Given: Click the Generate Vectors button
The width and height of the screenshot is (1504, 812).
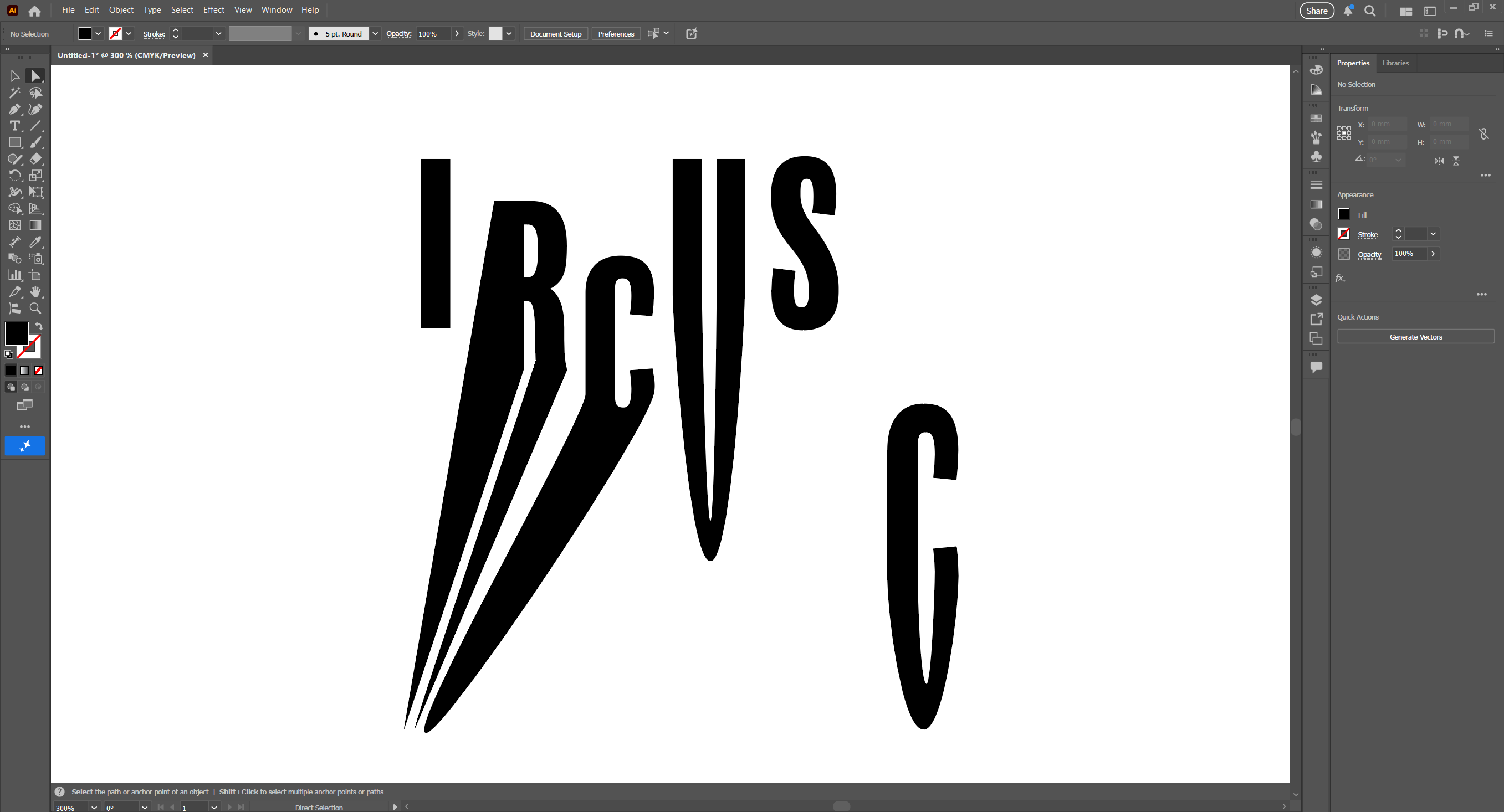Looking at the screenshot, I should [x=1415, y=337].
